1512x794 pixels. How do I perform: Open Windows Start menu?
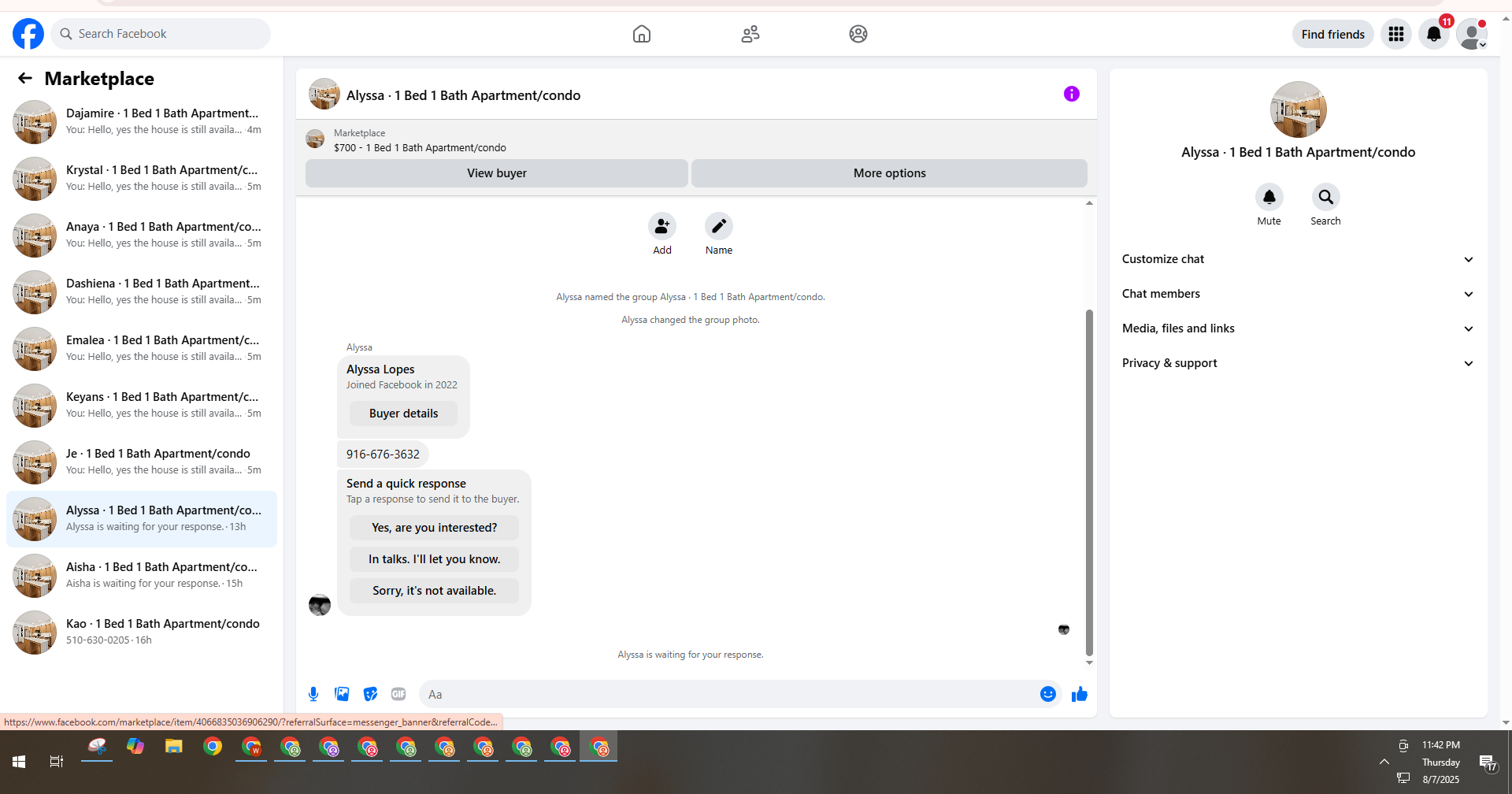pyautogui.click(x=19, y=762)
